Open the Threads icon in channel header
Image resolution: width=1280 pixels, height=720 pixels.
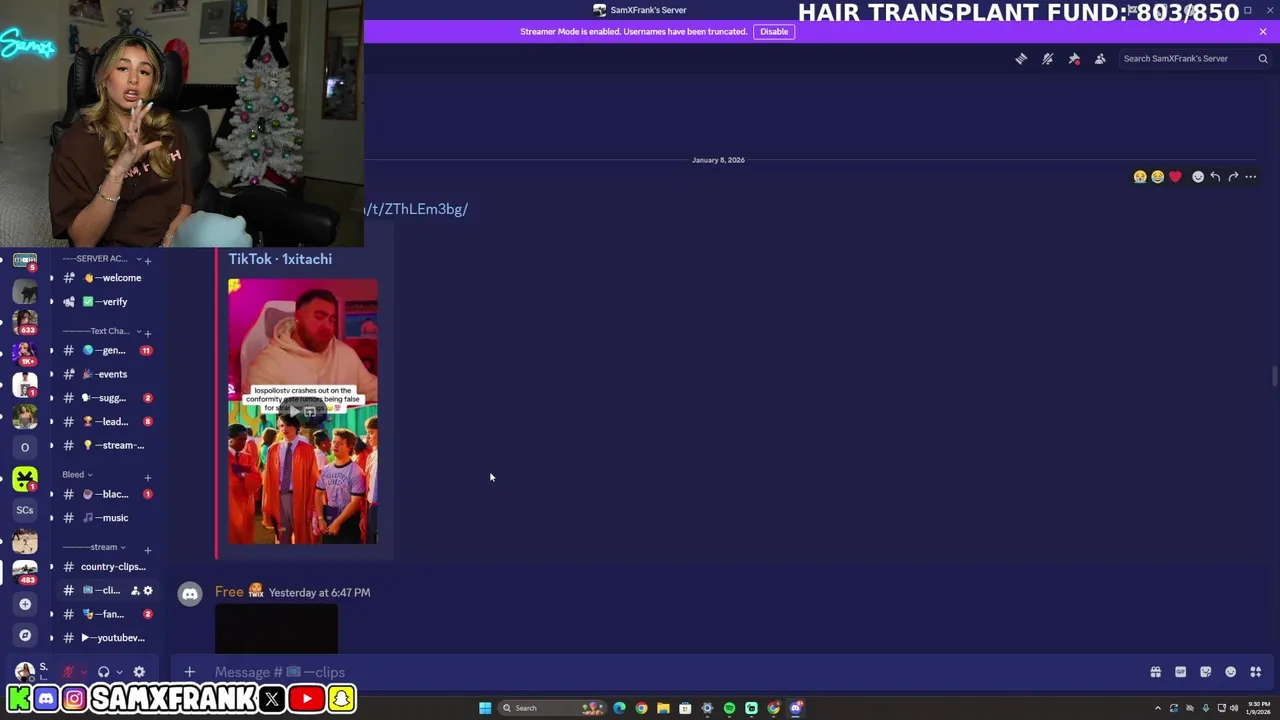(1021, 59)
